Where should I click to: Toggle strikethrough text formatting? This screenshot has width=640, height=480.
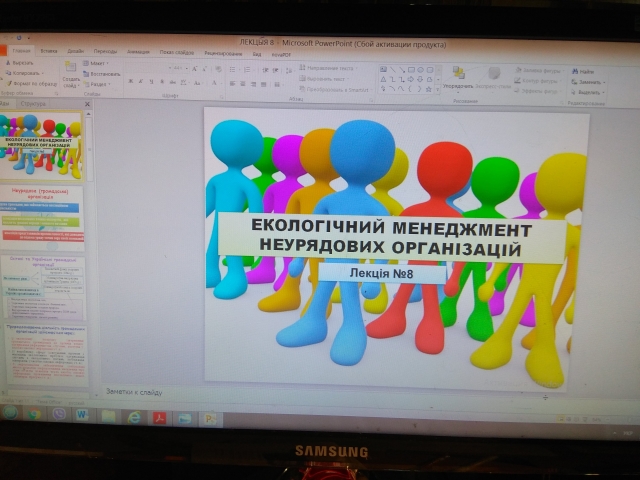click(x=173, y=82)
